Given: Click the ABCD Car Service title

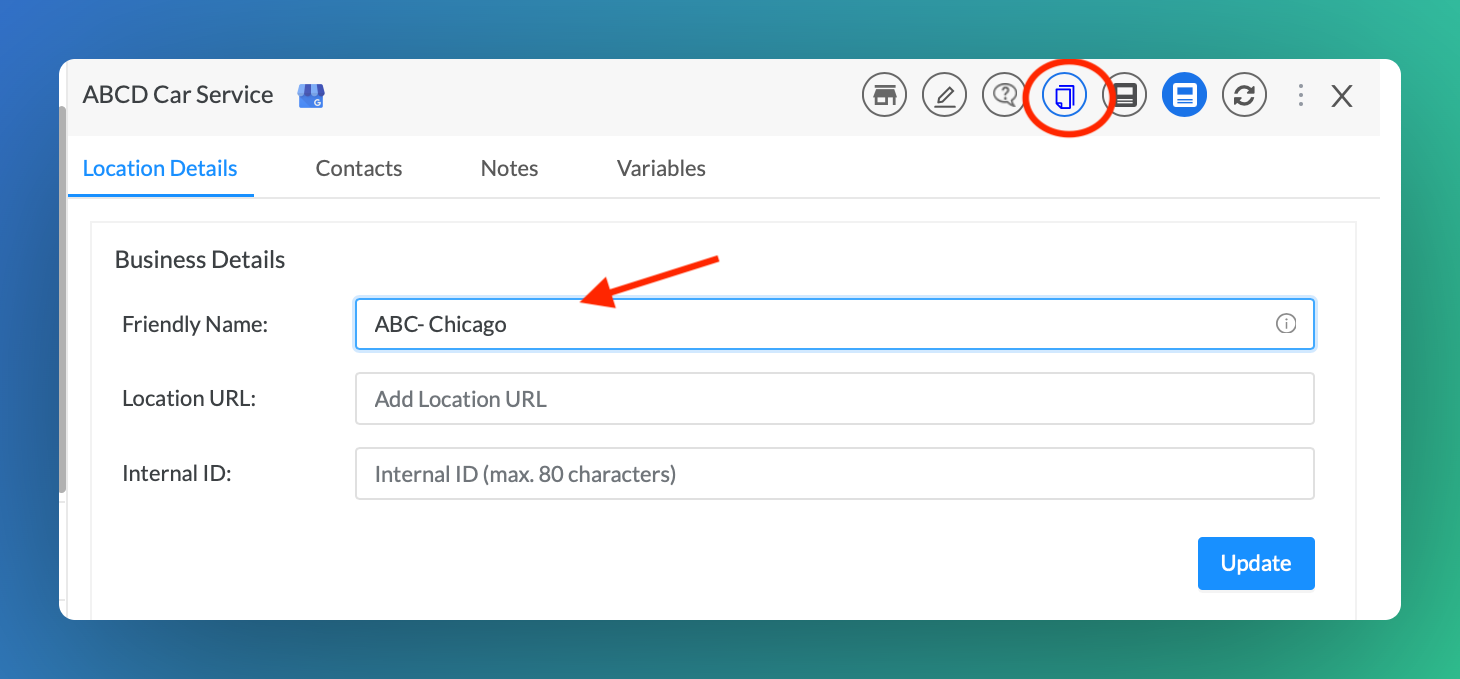Looking at the screenshot, I should click(x=178, y=95).
